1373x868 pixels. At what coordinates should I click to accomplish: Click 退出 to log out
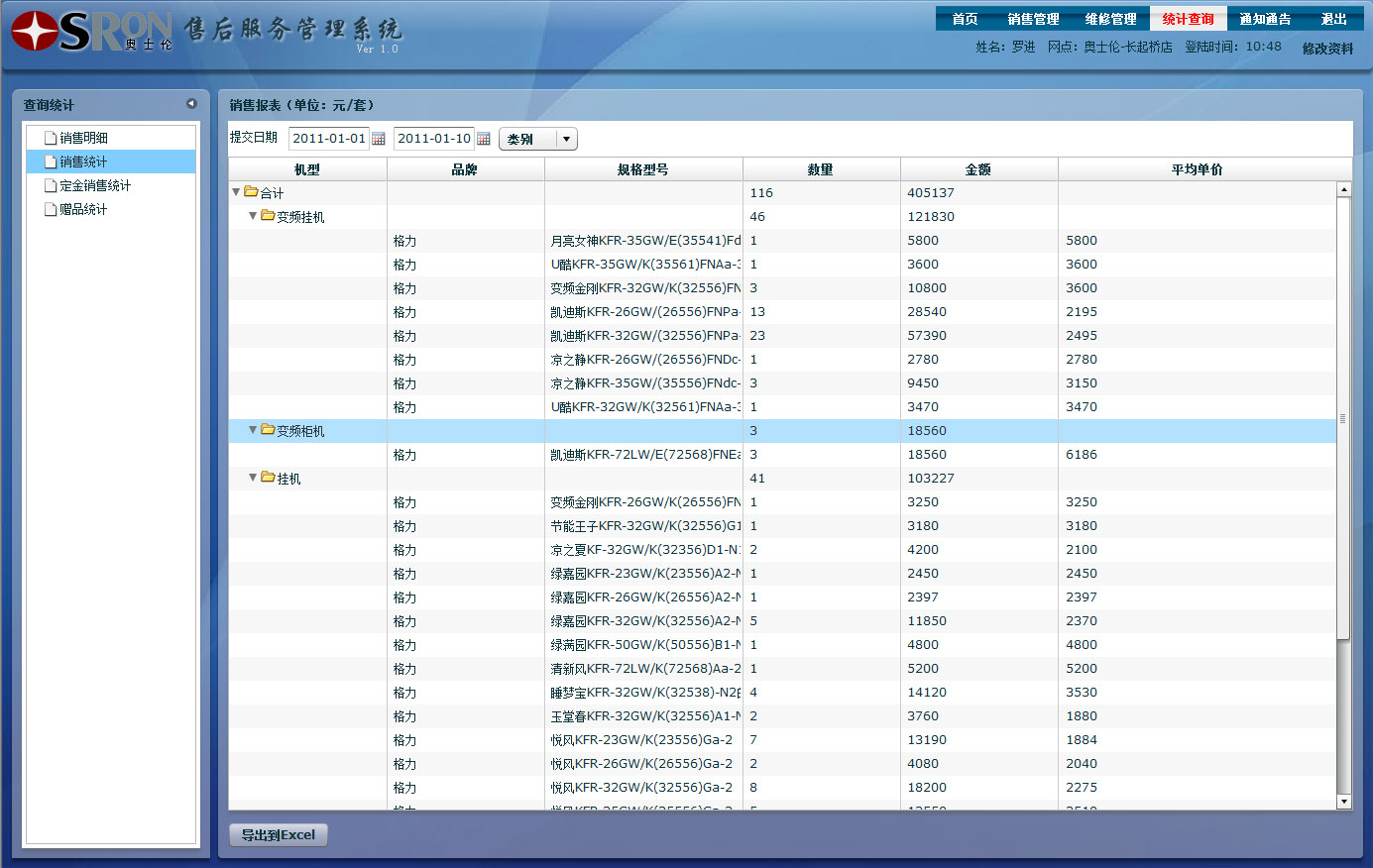tap(1334, 19)
